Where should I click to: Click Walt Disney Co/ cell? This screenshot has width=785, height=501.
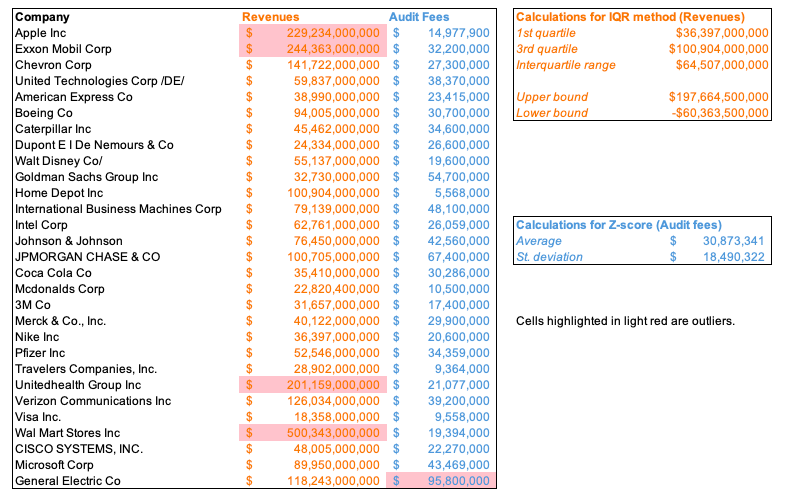(59, 161)
